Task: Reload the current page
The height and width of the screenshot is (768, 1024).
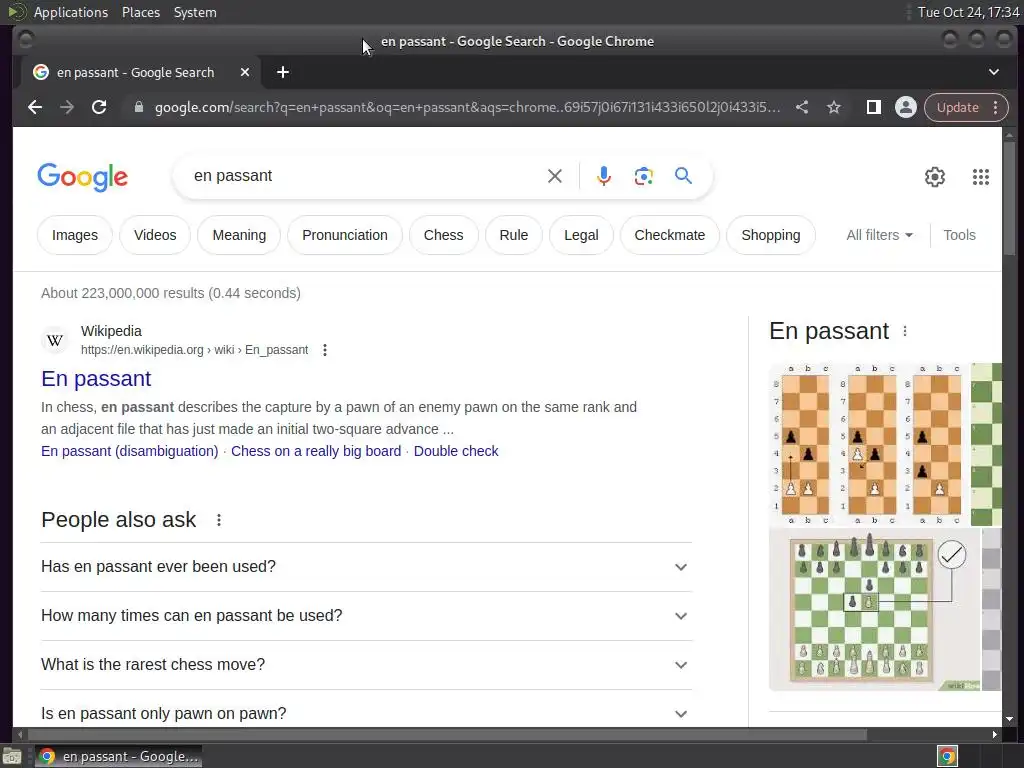Action: 99,107
